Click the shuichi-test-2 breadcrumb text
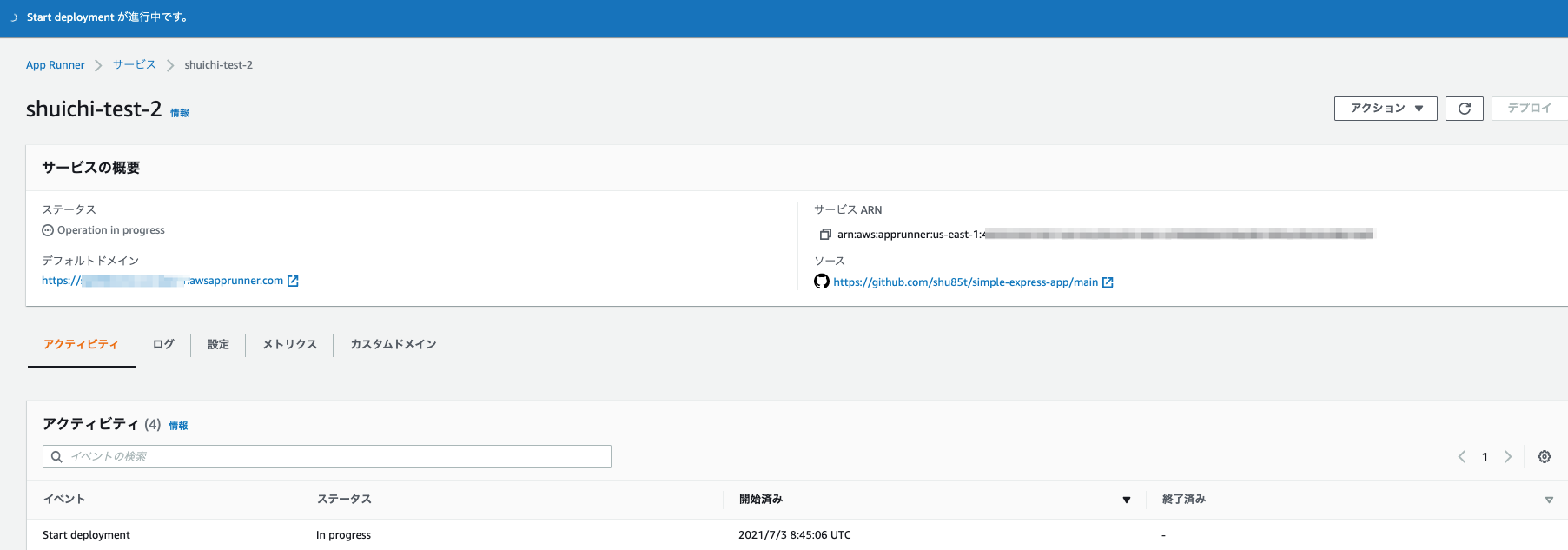Viewport: 1568px width, 550px height. 219,65
